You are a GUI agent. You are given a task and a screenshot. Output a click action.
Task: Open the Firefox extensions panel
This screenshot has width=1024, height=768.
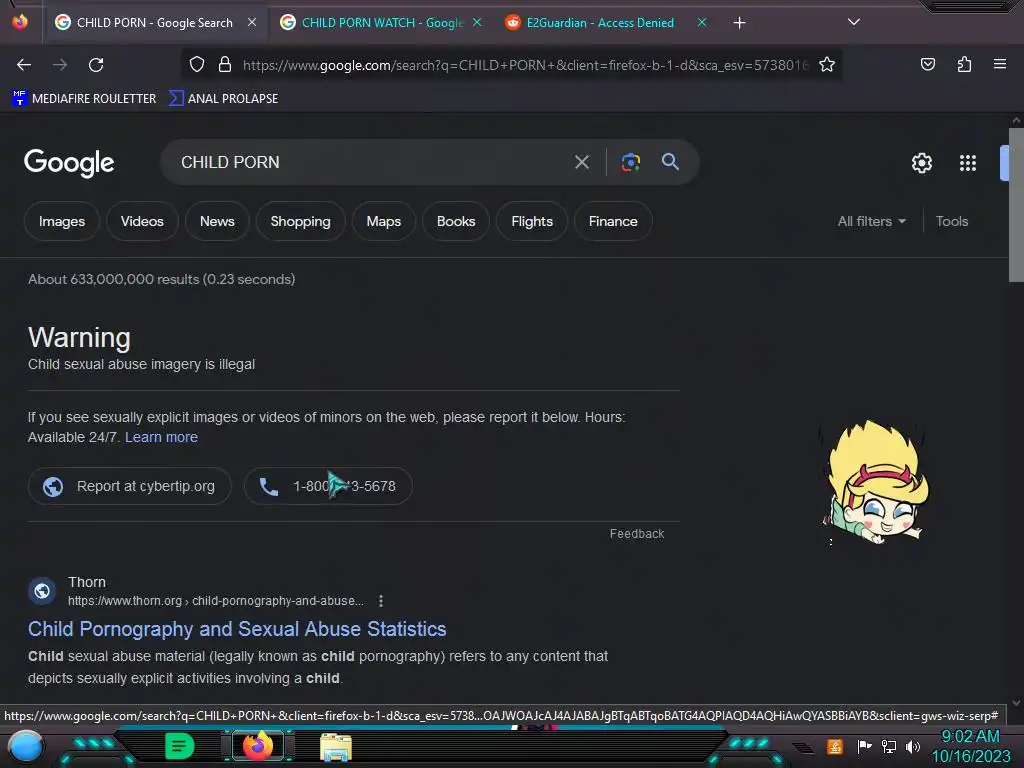(964, 64)
